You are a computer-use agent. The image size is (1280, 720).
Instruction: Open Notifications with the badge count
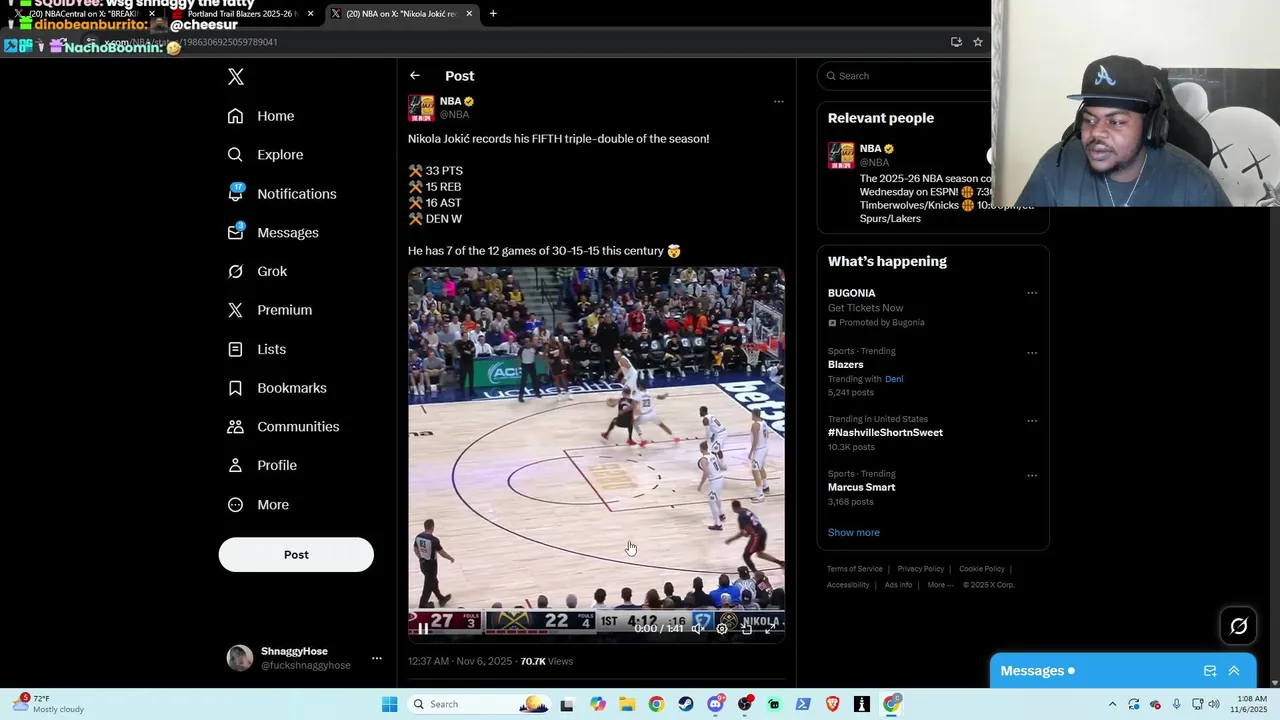tap(282, 194)
